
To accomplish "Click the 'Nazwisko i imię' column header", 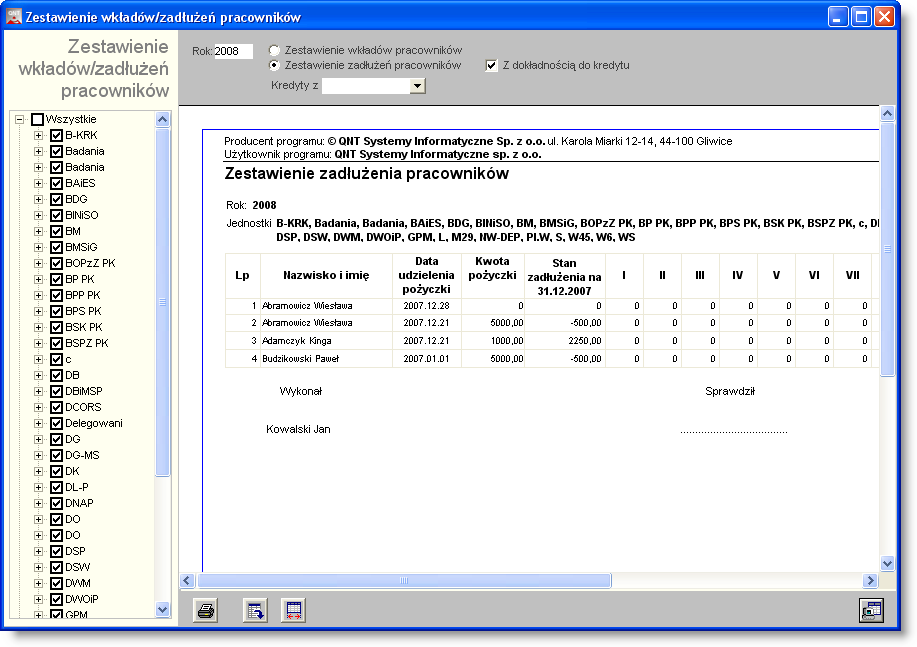I will [326, 276].
